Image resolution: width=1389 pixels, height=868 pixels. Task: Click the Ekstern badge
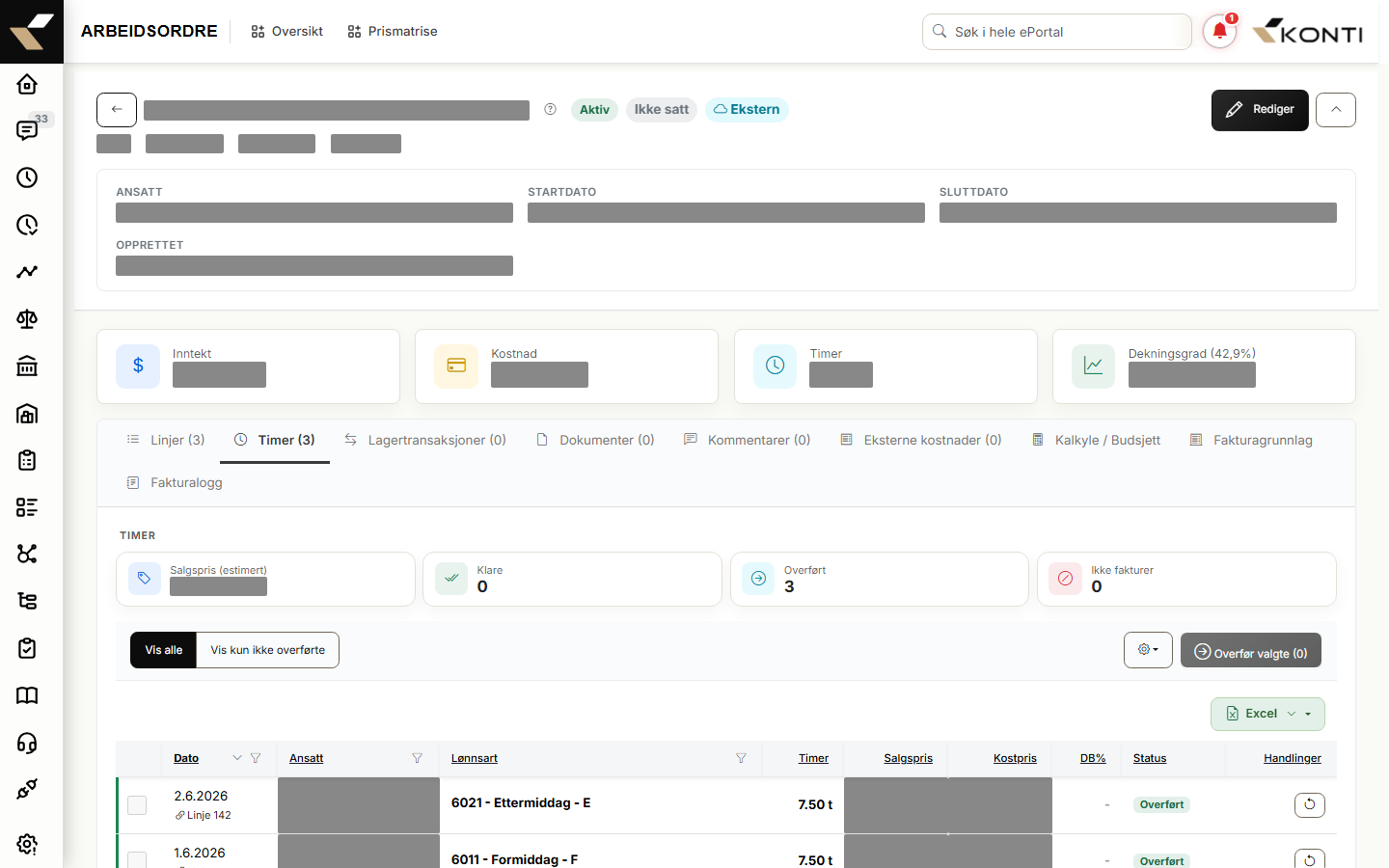click(x=747, y=110)
